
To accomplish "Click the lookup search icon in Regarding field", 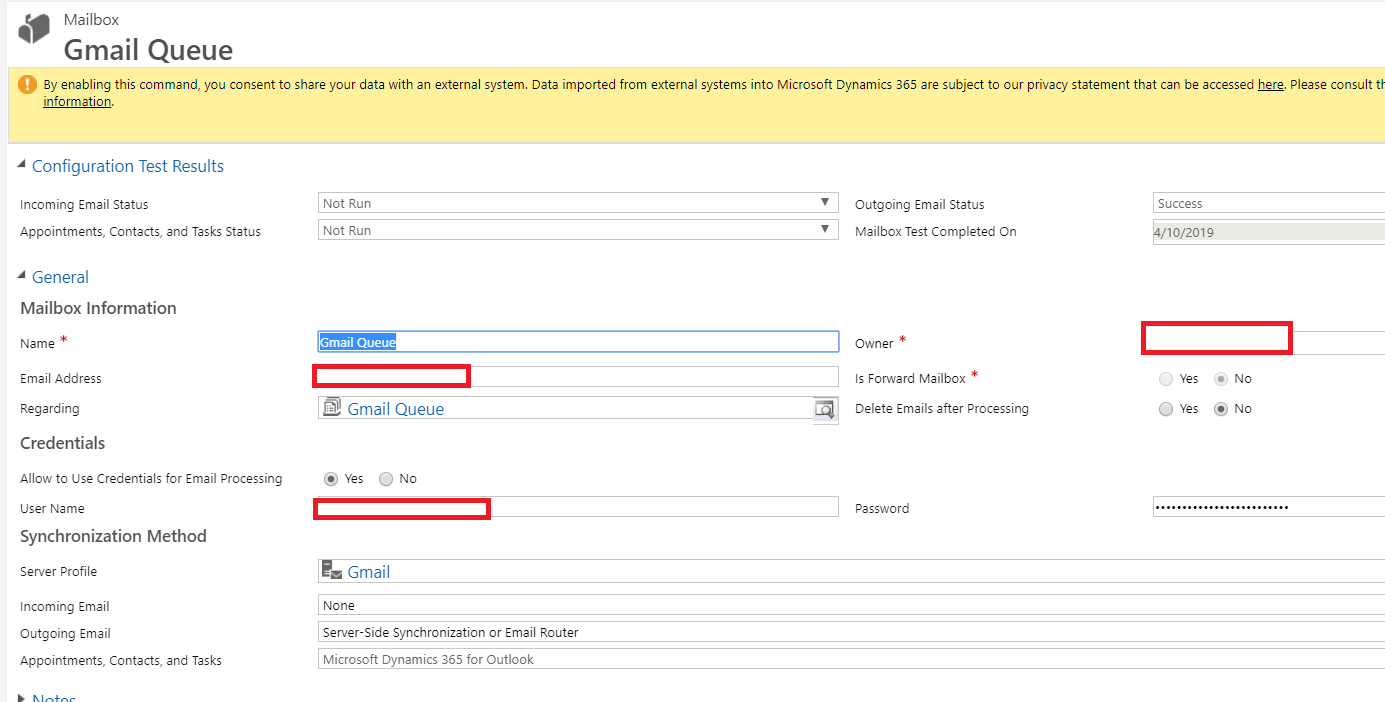I will (824, 409).
